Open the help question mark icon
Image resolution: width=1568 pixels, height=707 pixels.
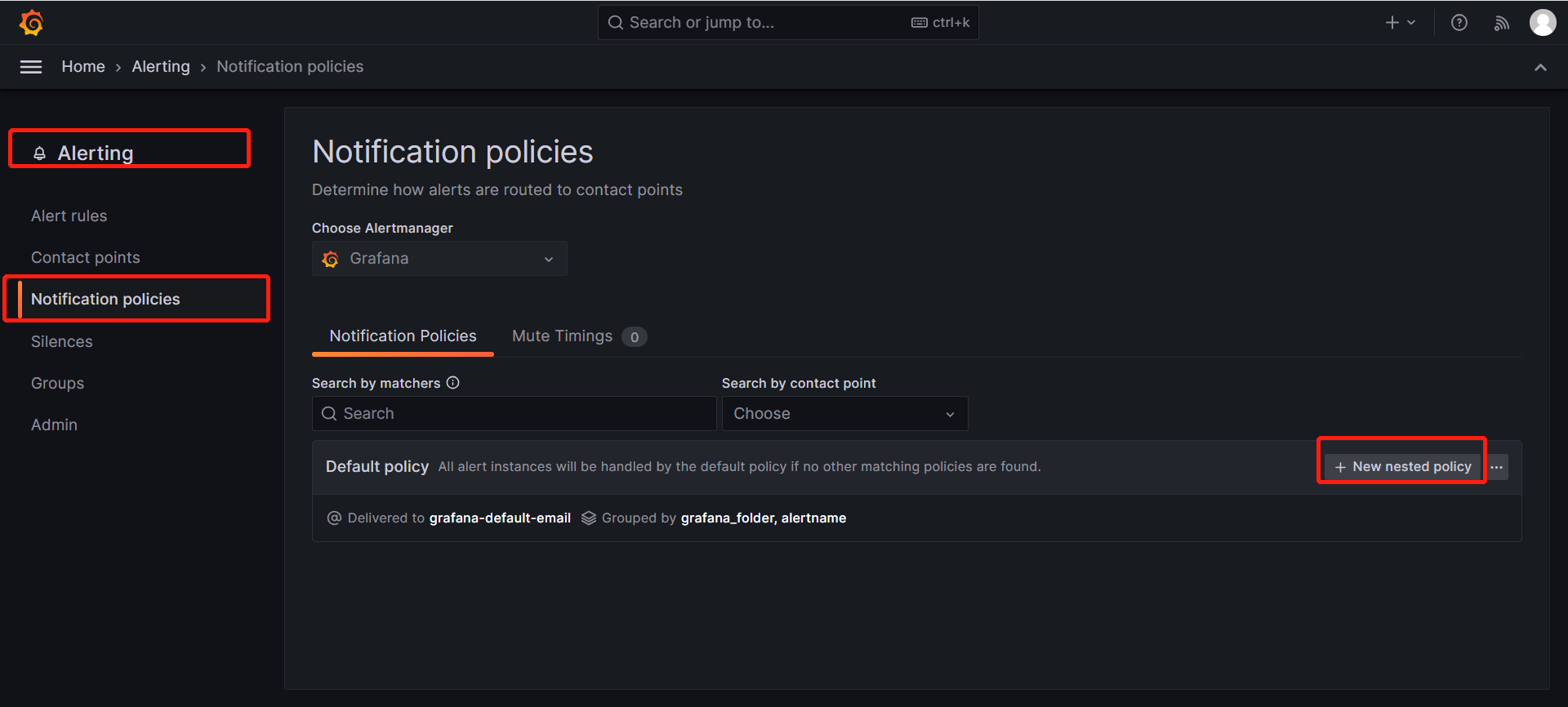[x=1459, y=23]
